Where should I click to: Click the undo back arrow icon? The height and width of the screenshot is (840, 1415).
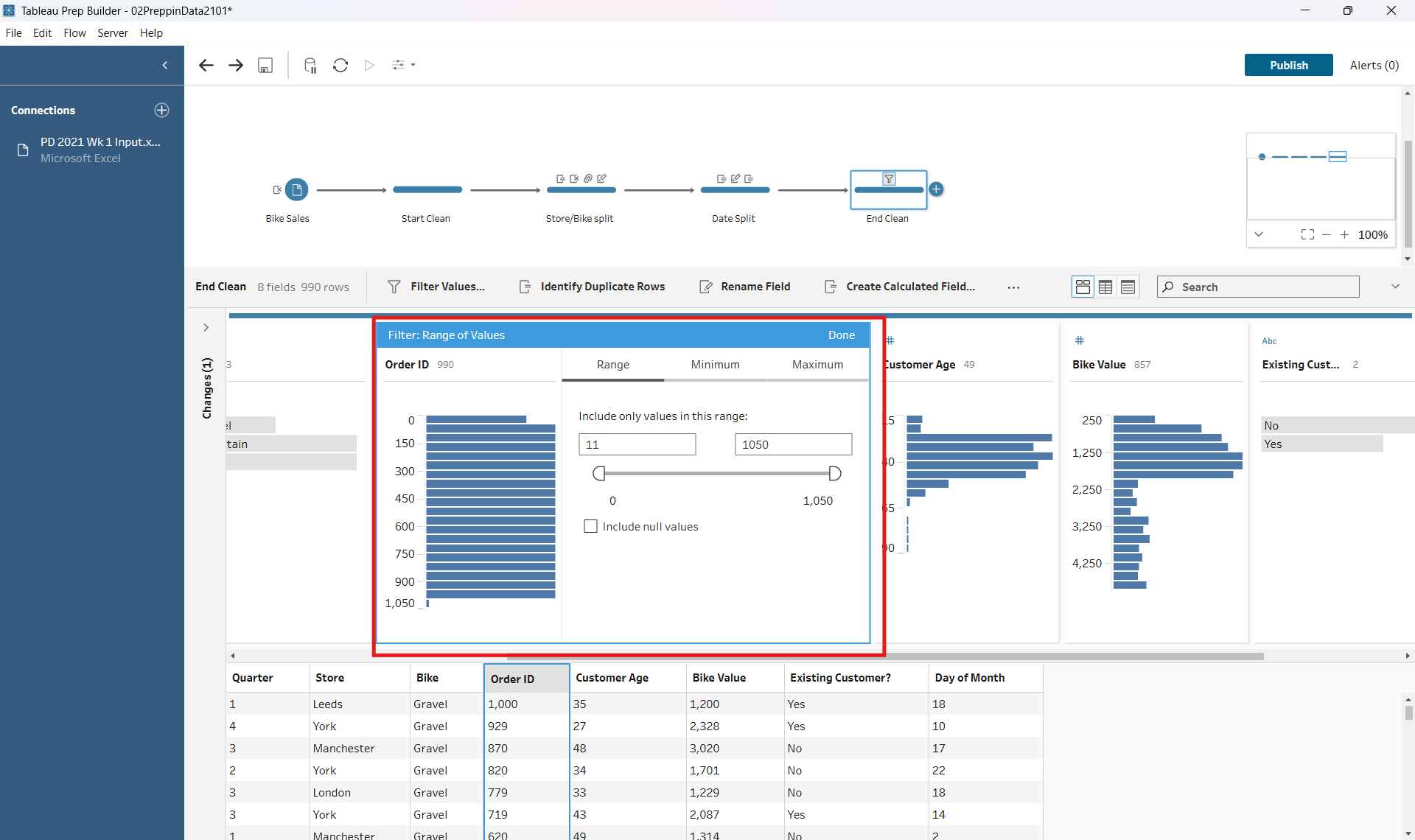[x=206, y=66]
